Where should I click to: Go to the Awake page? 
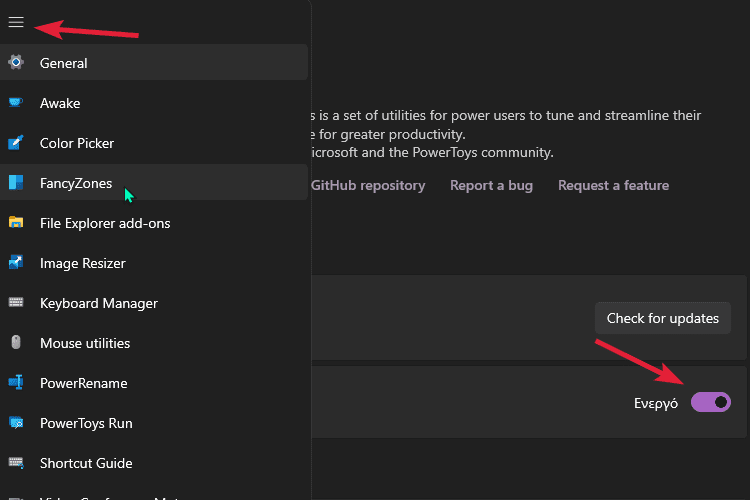[154, 102]
